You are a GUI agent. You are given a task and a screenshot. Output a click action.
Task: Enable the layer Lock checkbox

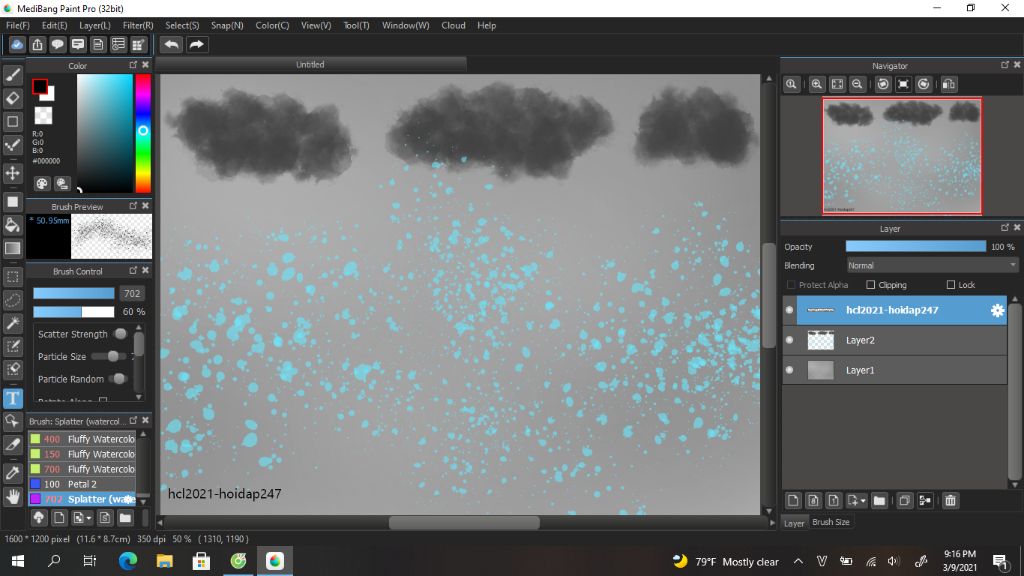tap(951, 285)
